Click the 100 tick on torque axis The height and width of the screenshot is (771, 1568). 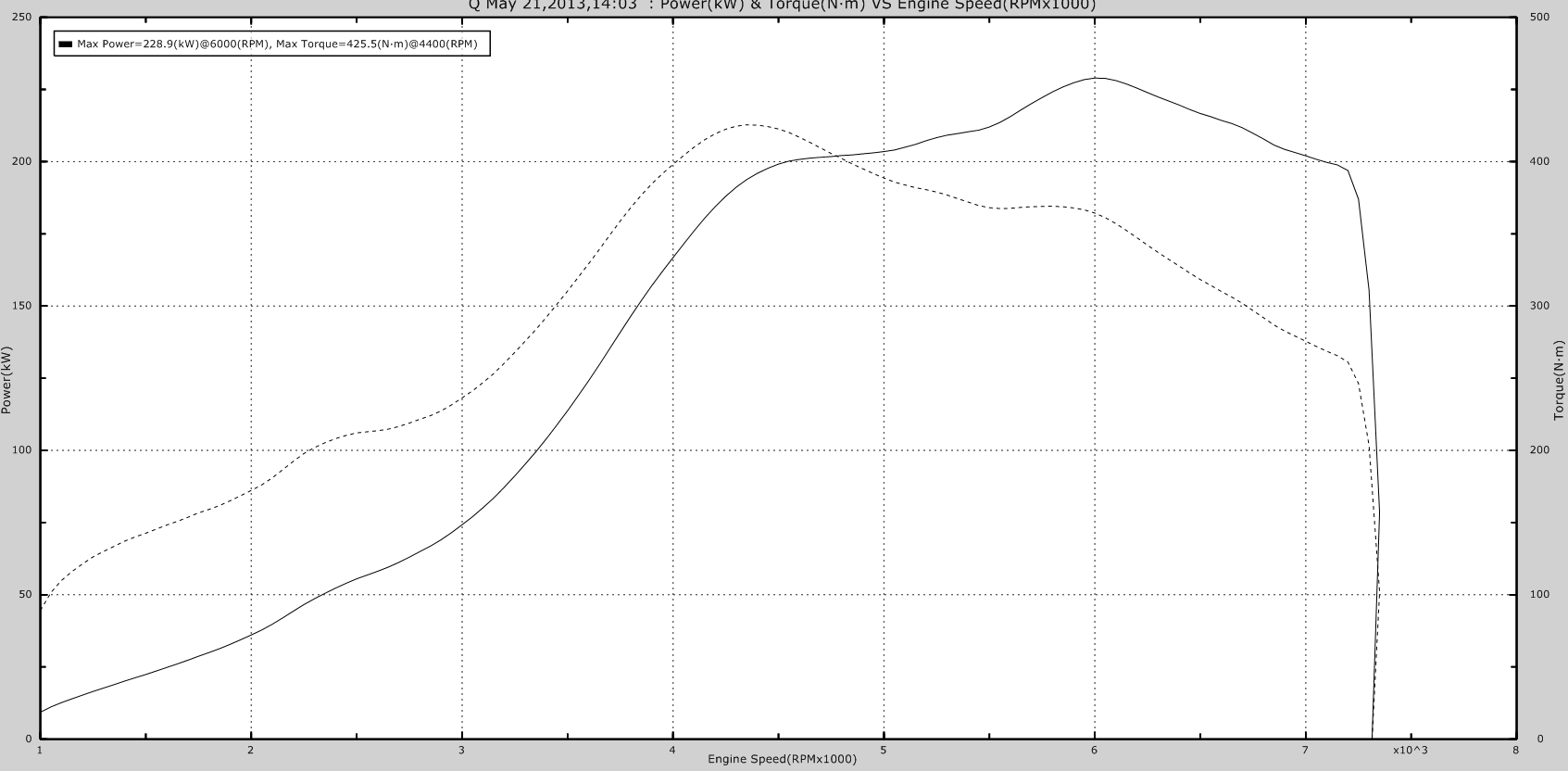[1540, 595]
